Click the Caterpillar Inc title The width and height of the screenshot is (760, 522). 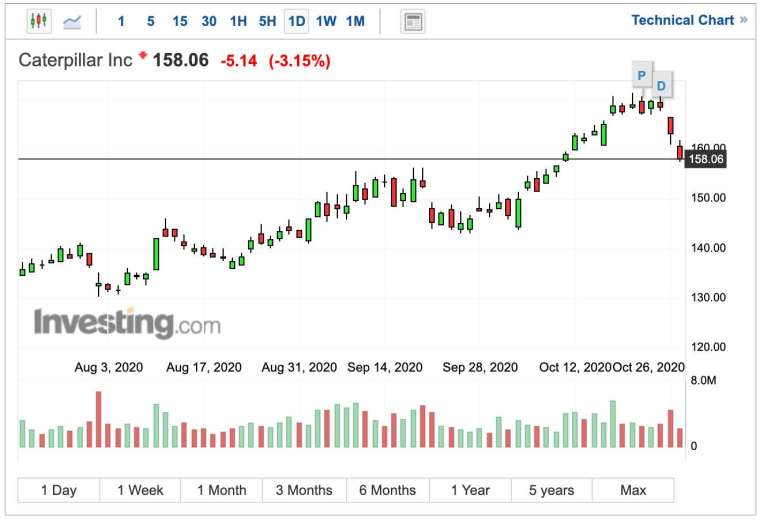(x=75, y=60)
